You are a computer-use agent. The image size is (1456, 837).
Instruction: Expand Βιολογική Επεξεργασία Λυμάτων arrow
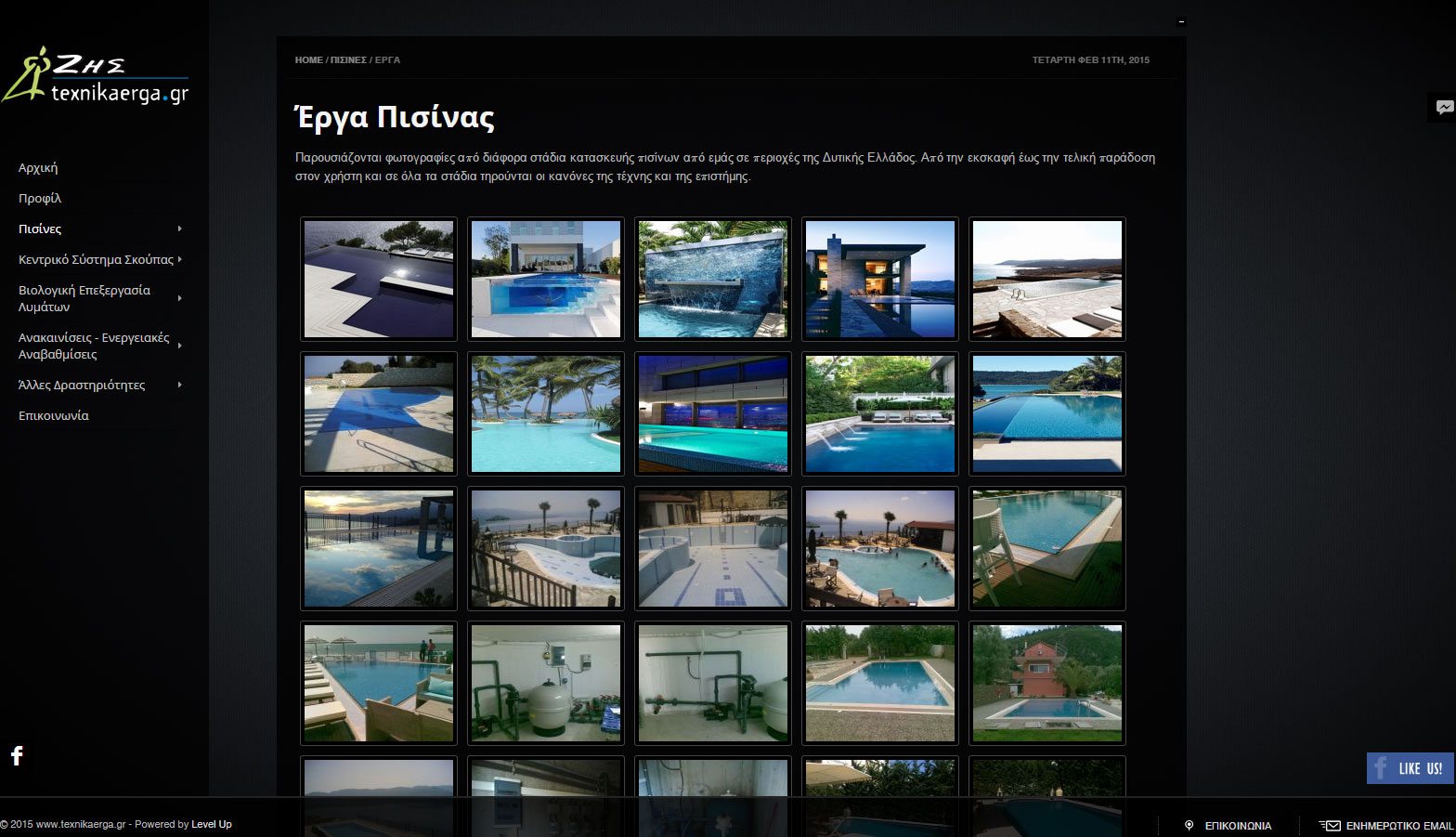coord(179,298)
